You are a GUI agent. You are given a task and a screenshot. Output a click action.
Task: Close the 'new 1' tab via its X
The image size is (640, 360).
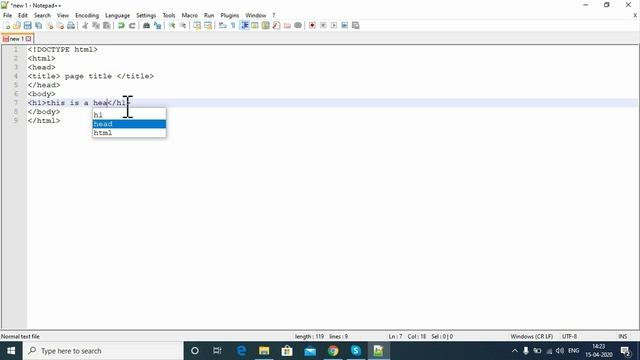[29, 39]
